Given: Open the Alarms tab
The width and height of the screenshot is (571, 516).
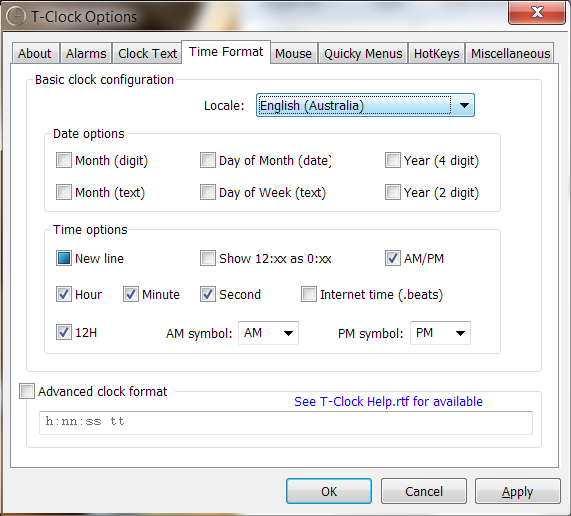Looking at the screenshot, I should point(86,54).
